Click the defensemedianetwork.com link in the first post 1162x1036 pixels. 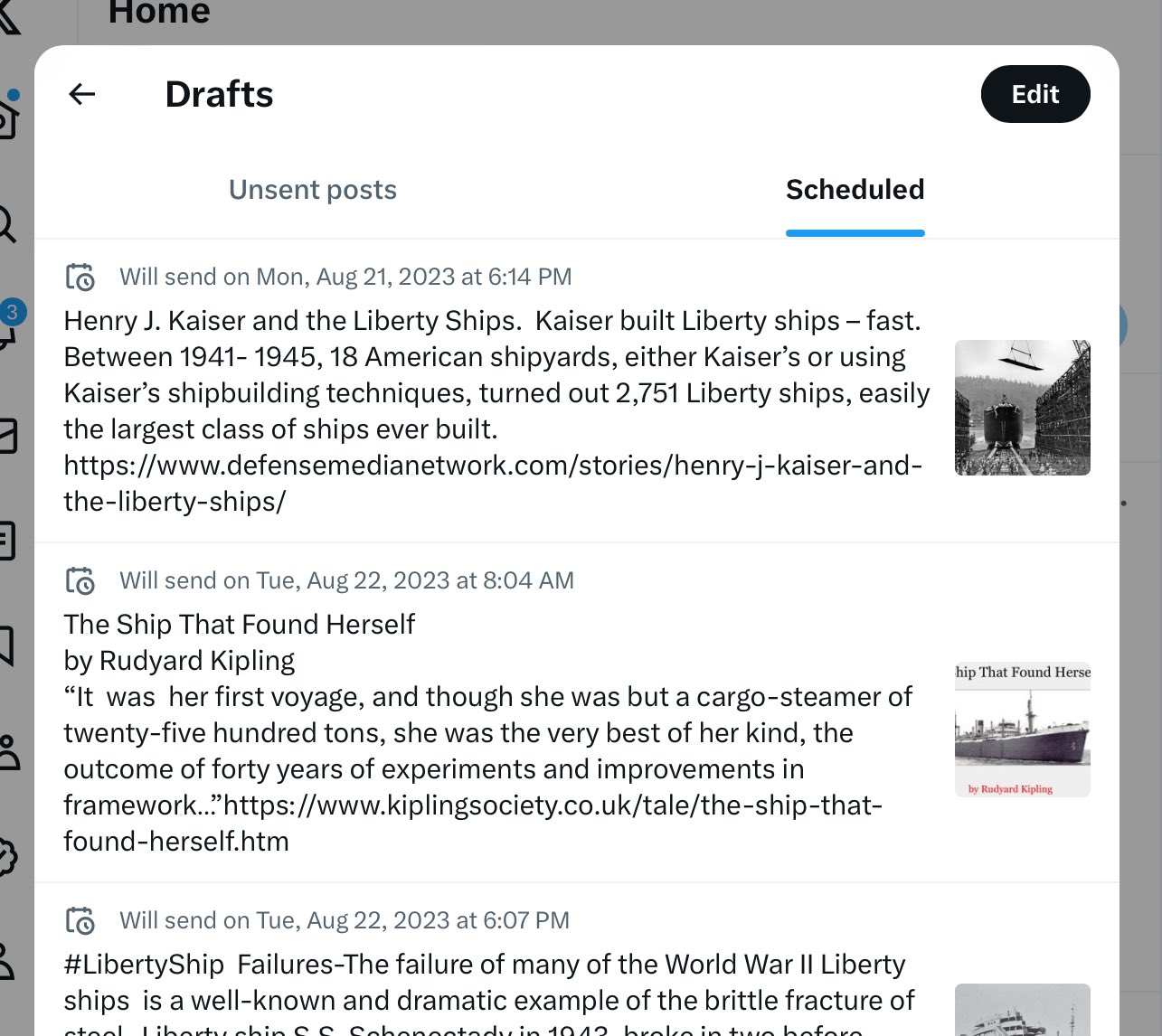(x=492, y=466)
